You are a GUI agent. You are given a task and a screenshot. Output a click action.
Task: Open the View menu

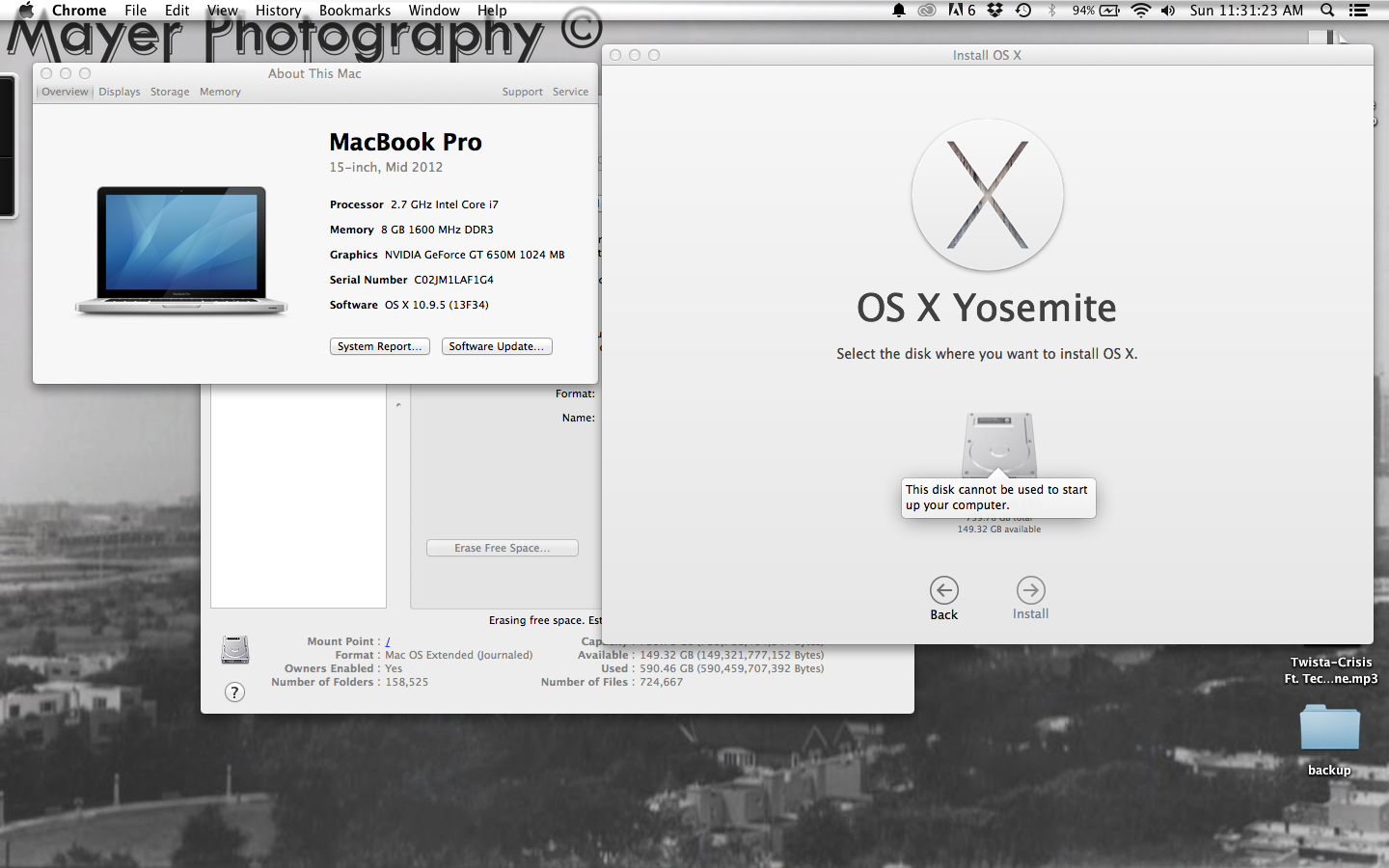pyautogui.click(x=222, y=11)
